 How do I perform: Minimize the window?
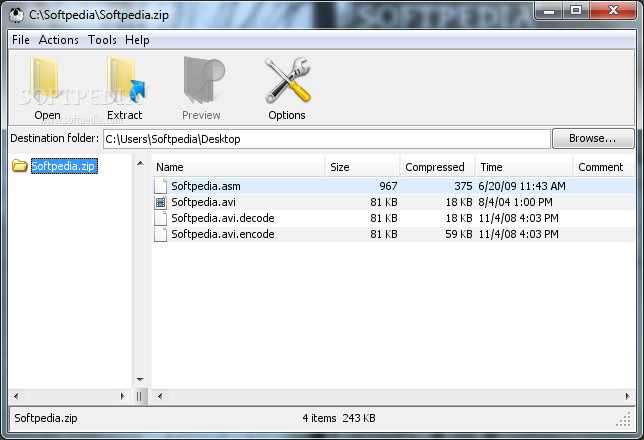[x=548, y=11]
